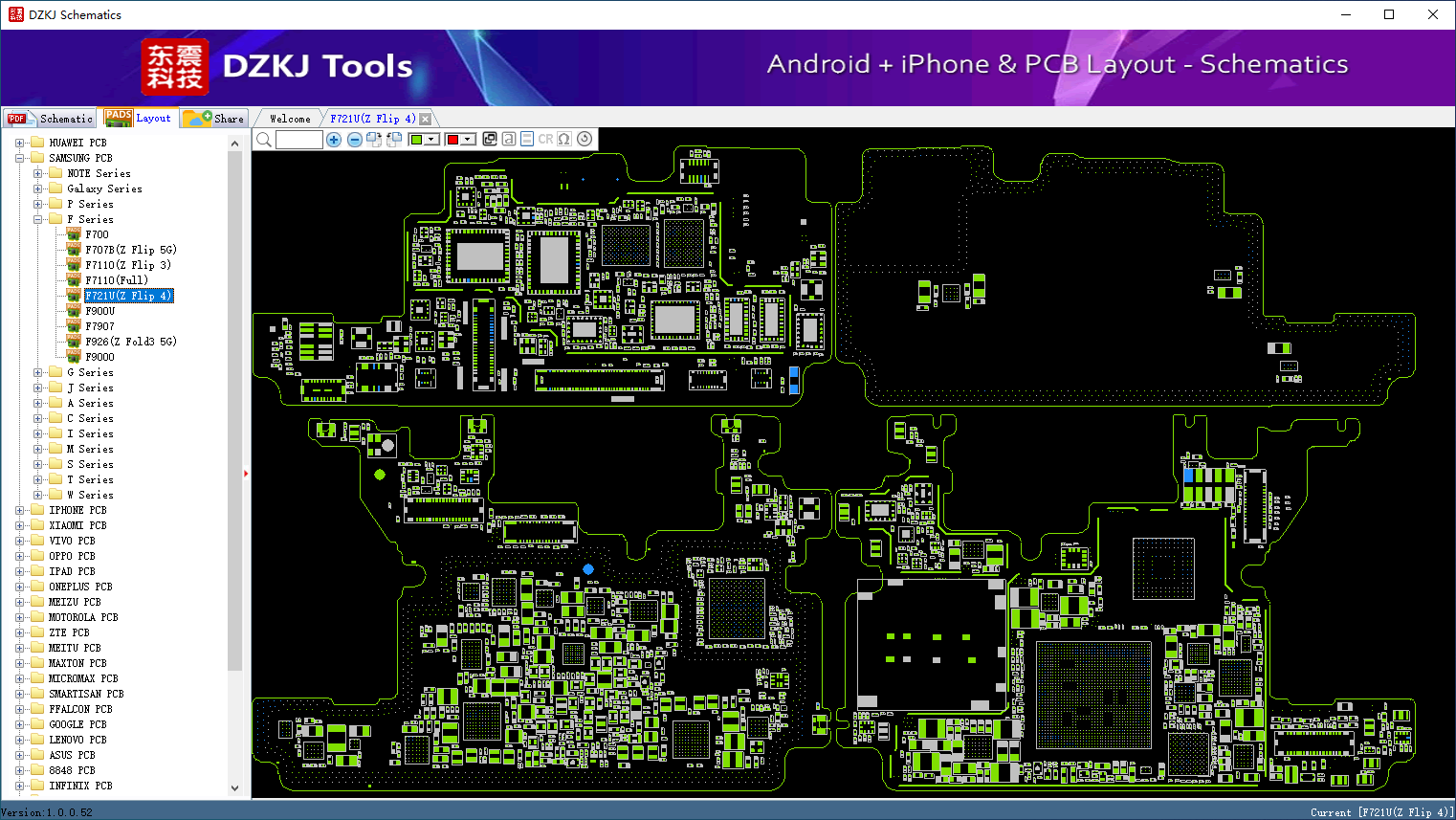The width and height of the screenshot is (1456, 820).
Task: Open the F700 layout file
Action: point(97,234)
